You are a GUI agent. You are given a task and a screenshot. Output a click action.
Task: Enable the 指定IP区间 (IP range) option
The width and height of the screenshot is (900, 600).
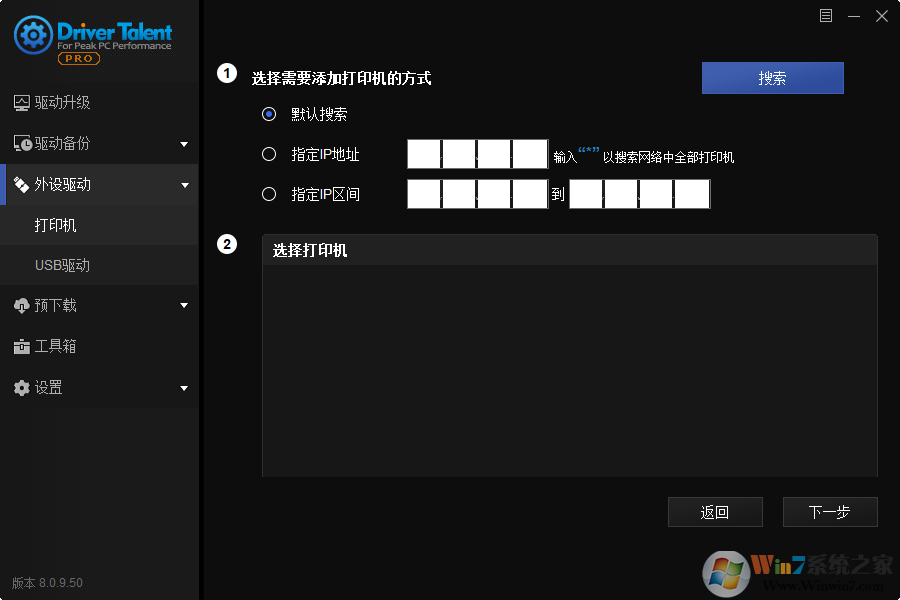(268, 194)
